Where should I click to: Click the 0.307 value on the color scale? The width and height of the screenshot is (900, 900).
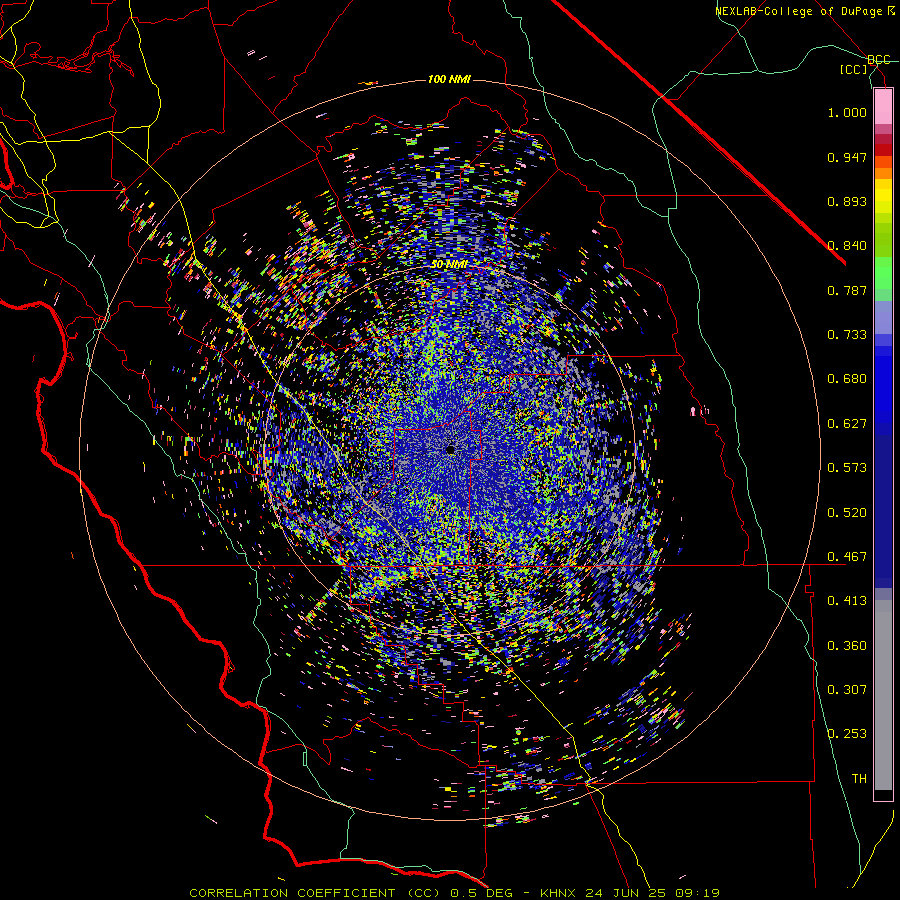pyautogui.click(x=847, y=690)
